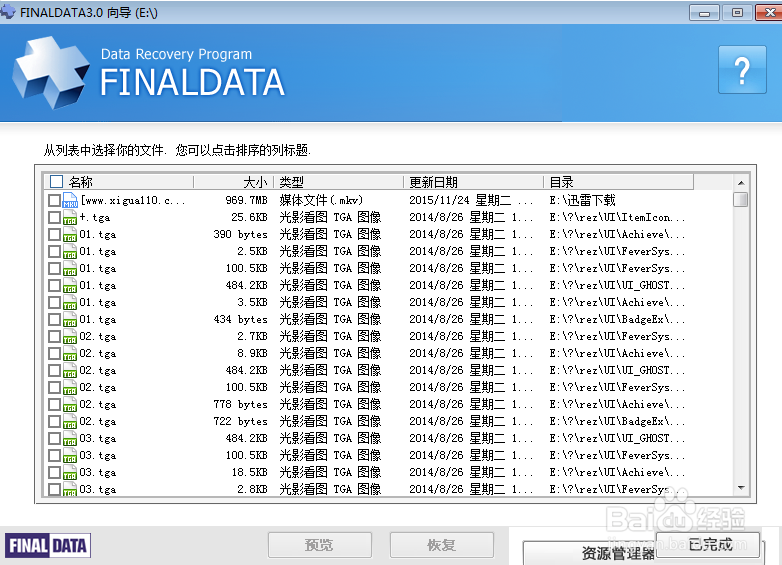This screenshot has height=565, width=782.
Task: Click FINALDATA cross logo in banner
Action: (50, 72)
